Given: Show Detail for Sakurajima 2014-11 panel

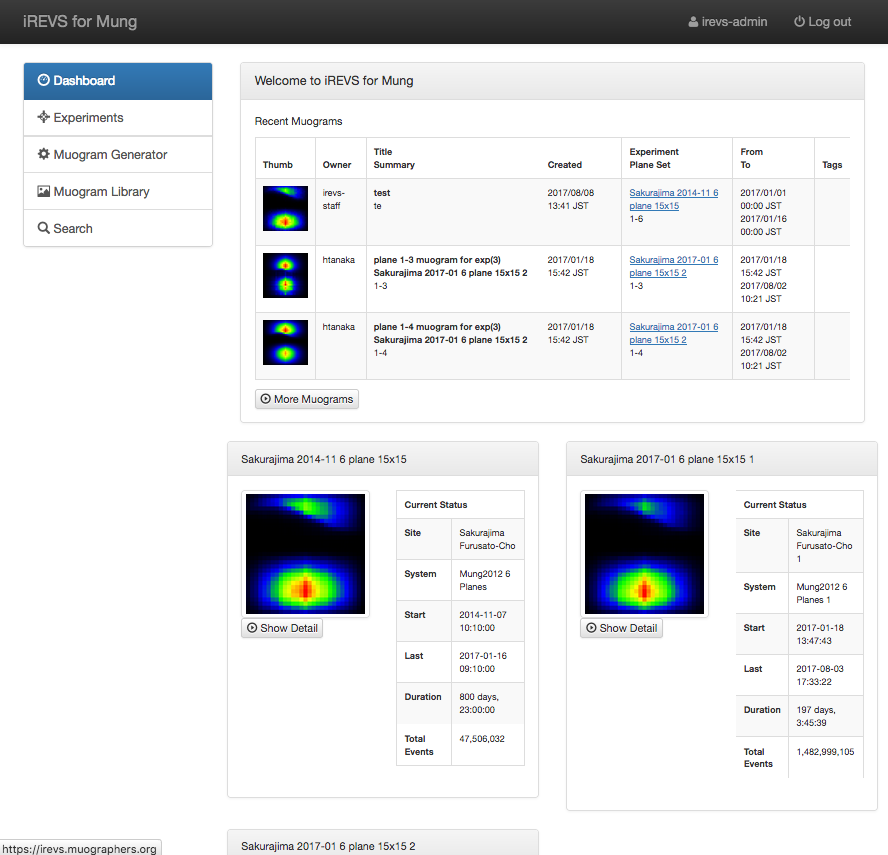Looking at the screenshot, I should (282, 628).
